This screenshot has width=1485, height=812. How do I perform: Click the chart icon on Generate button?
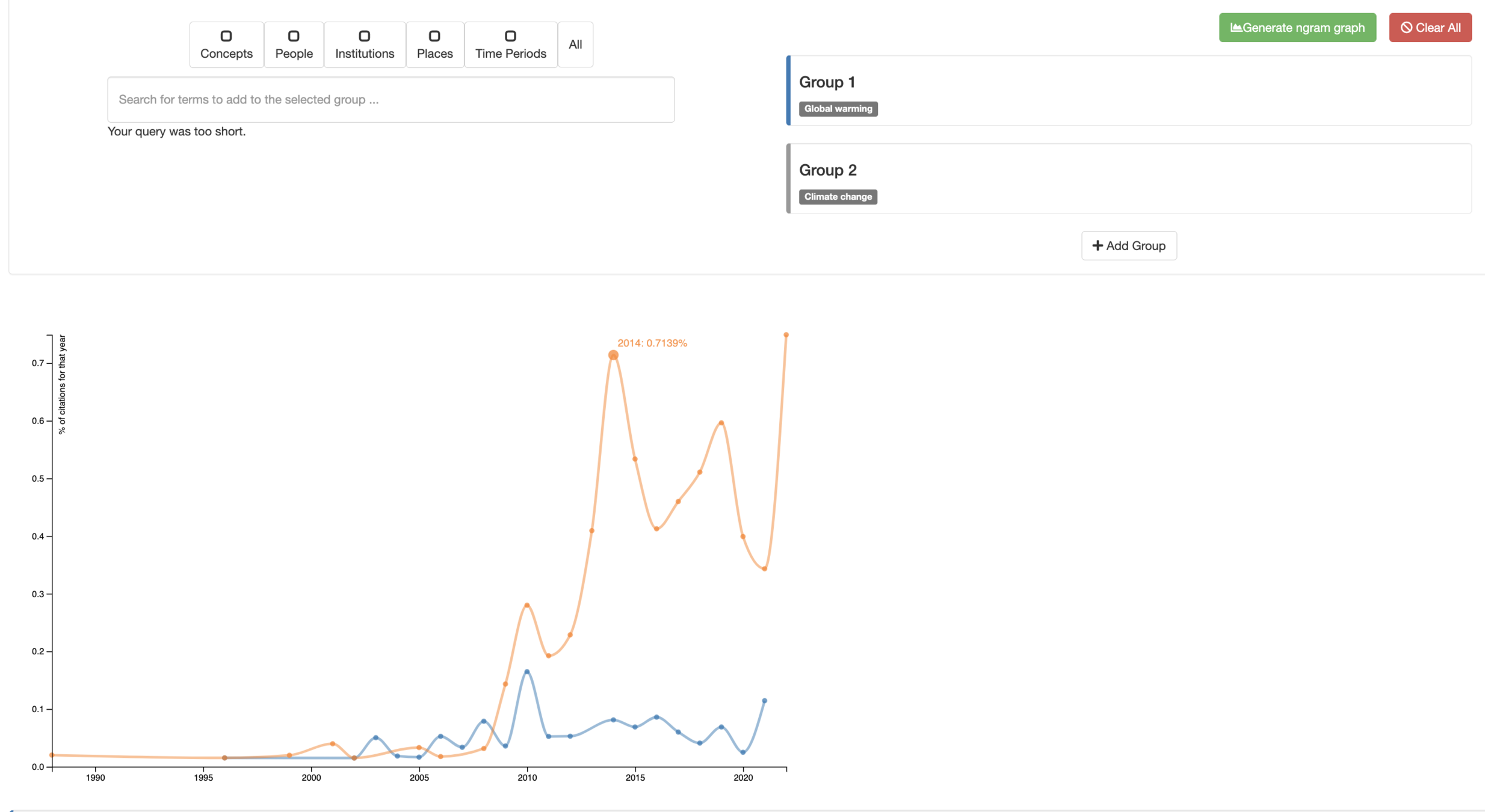pyautogui.click(x=1236, y=28)
